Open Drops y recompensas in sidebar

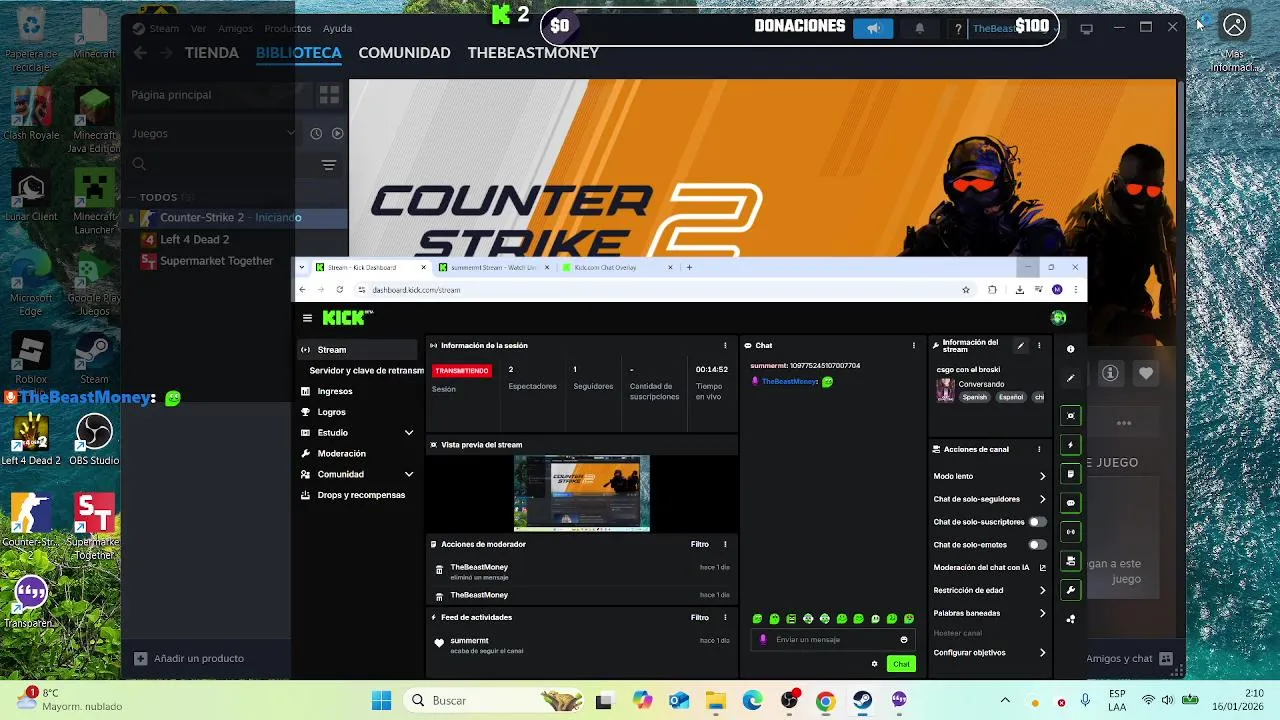[361, 495]
